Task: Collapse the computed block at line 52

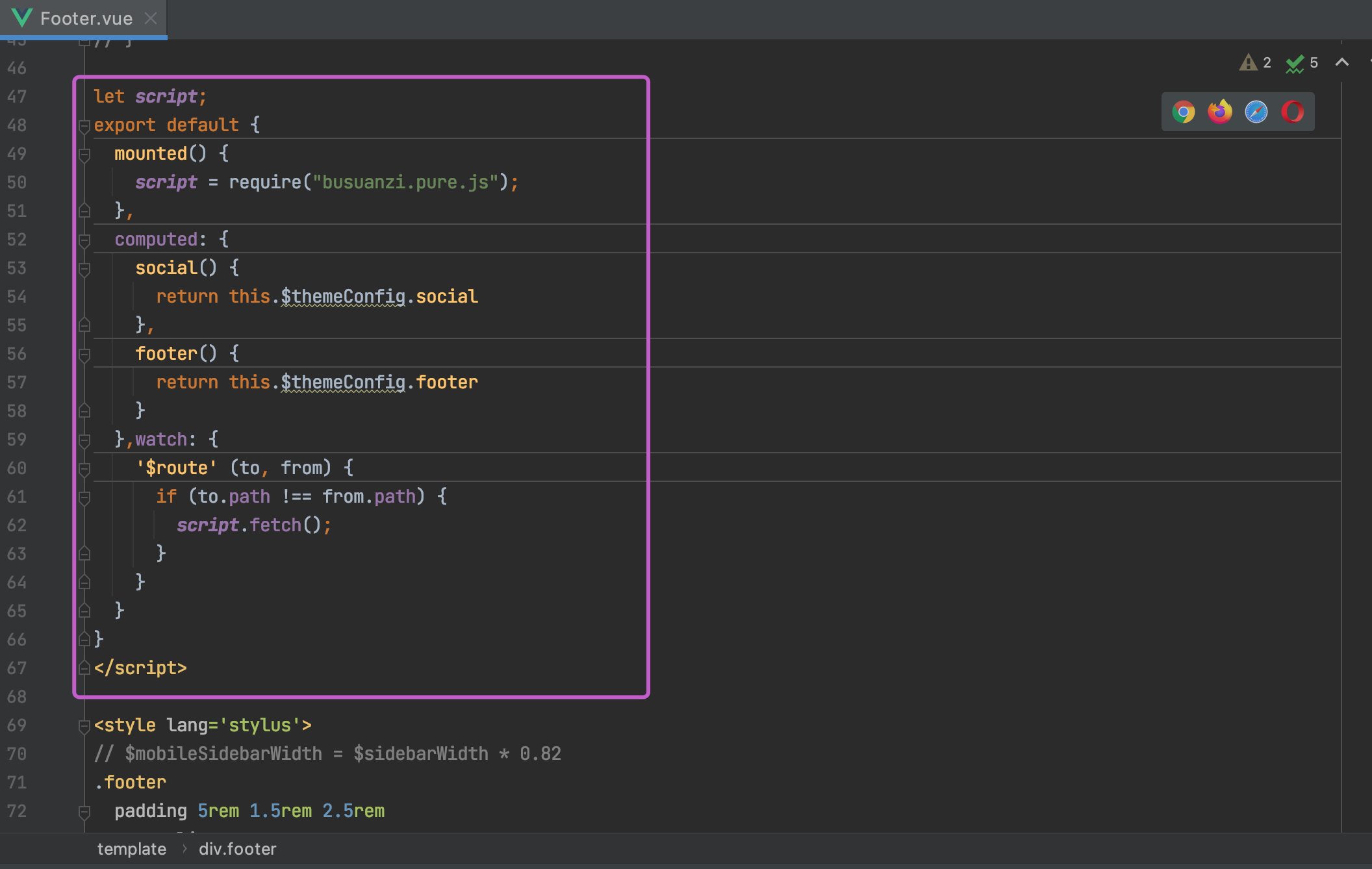Action: coord(86,238)
